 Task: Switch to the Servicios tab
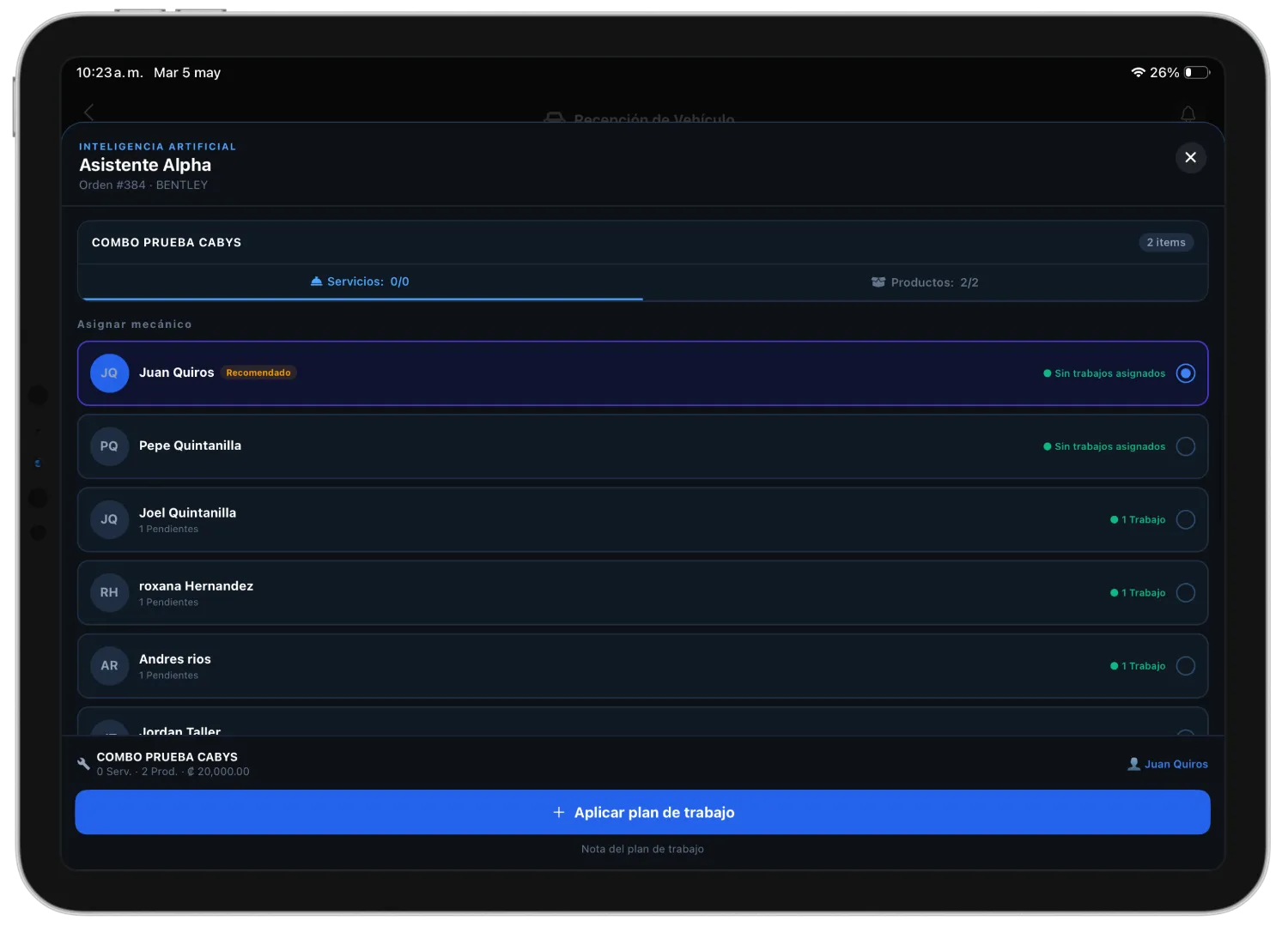click(x=360, y=282)
